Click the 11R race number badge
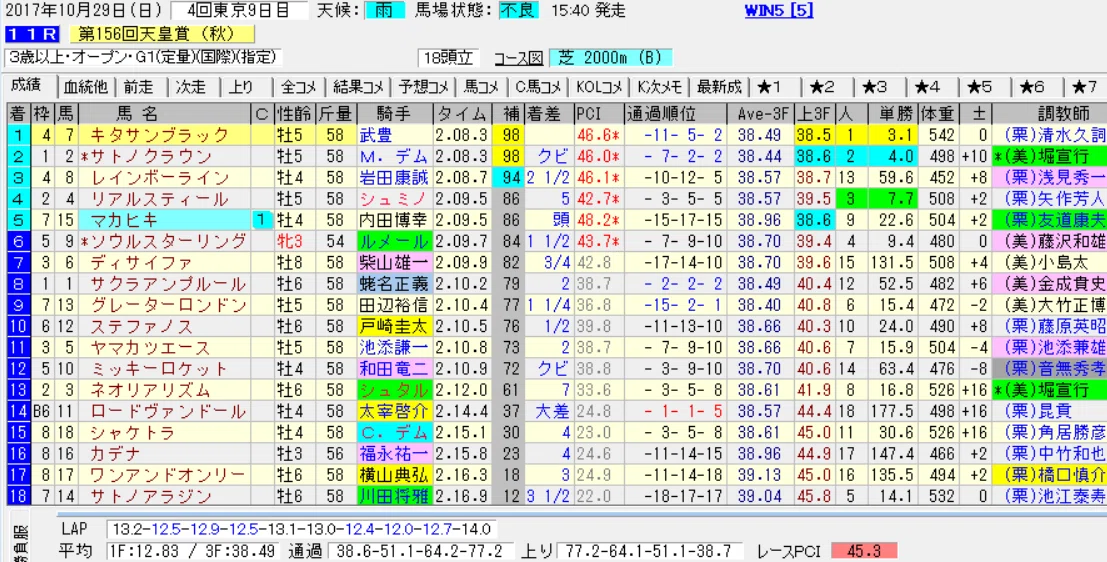Viewport: 1107px width, 562px height. [32, 33]
